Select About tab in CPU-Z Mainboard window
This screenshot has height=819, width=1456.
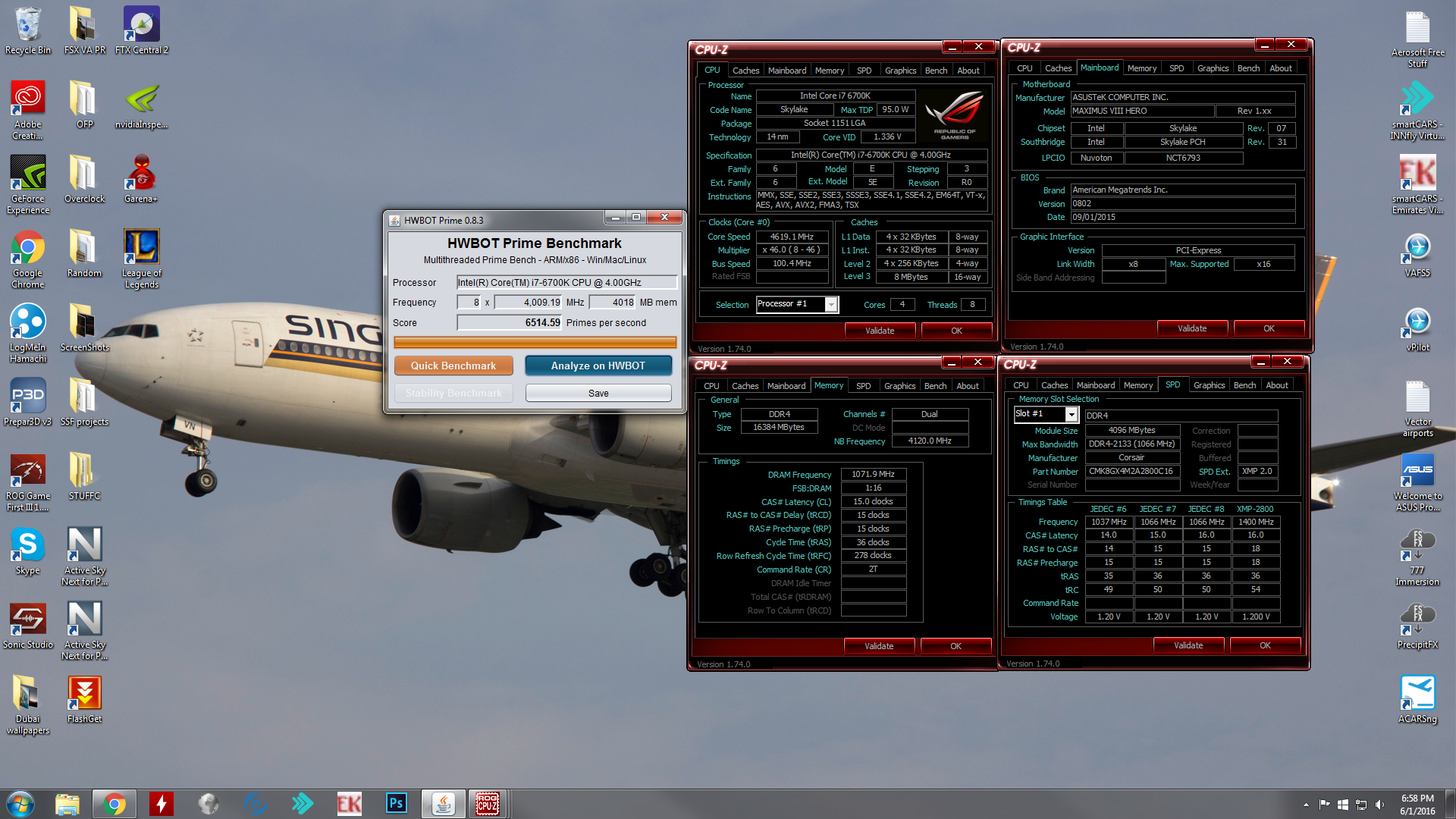click(x=1281, y=68)
